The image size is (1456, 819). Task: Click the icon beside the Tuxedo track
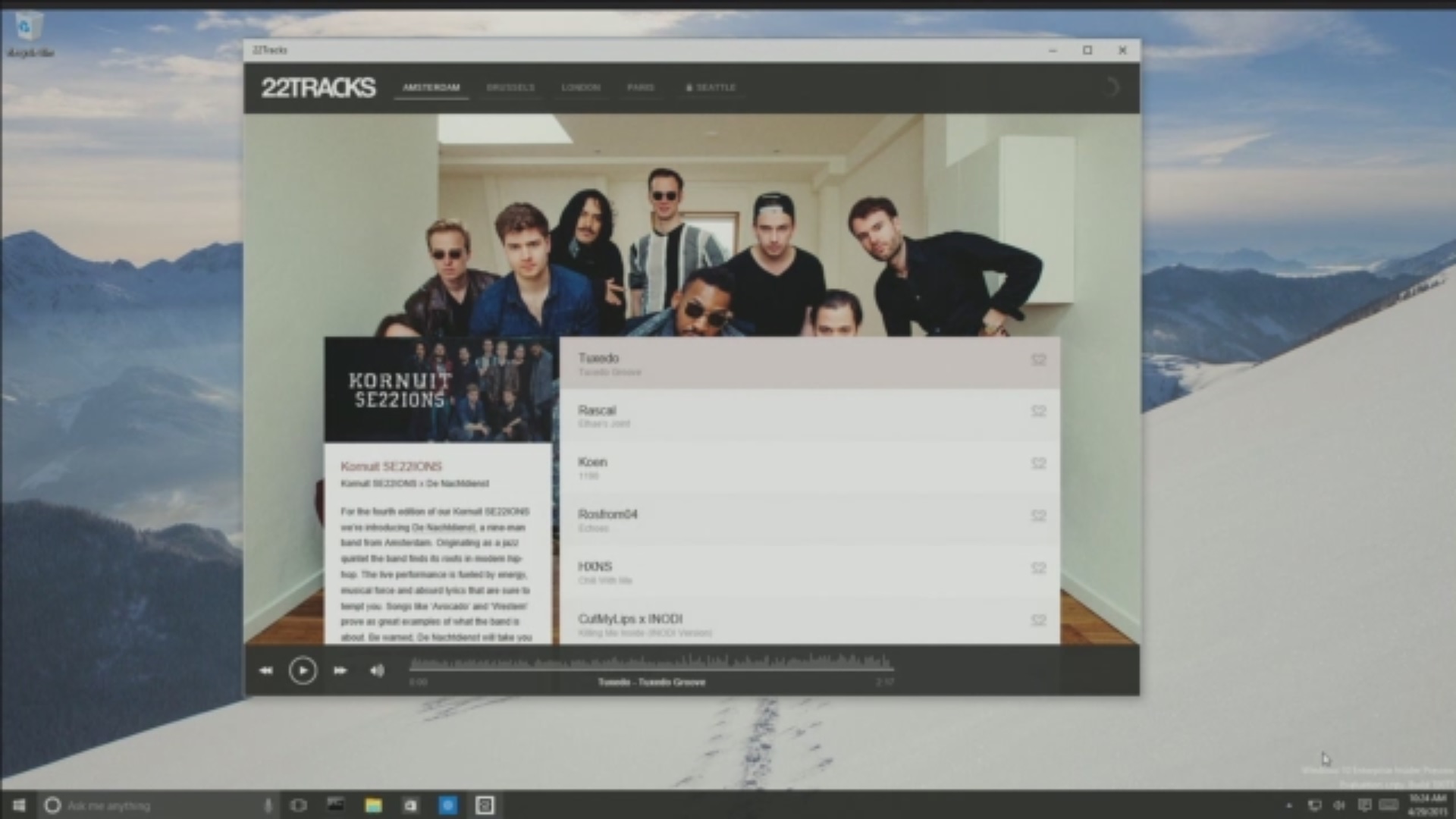pyautogui.click(x=1038, y=360)
